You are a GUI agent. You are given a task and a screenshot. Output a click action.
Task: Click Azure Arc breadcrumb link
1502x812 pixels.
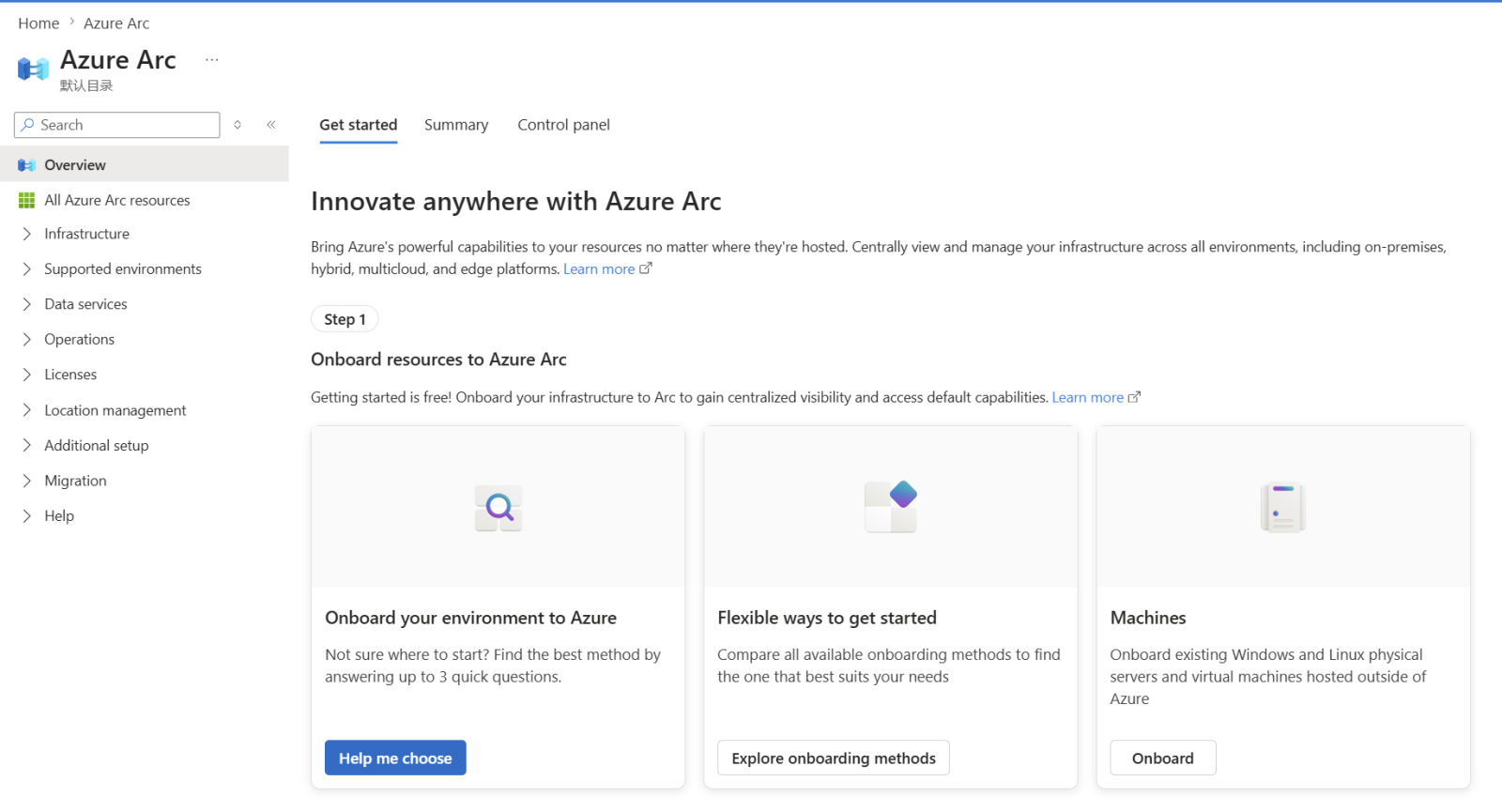point(116,23)
